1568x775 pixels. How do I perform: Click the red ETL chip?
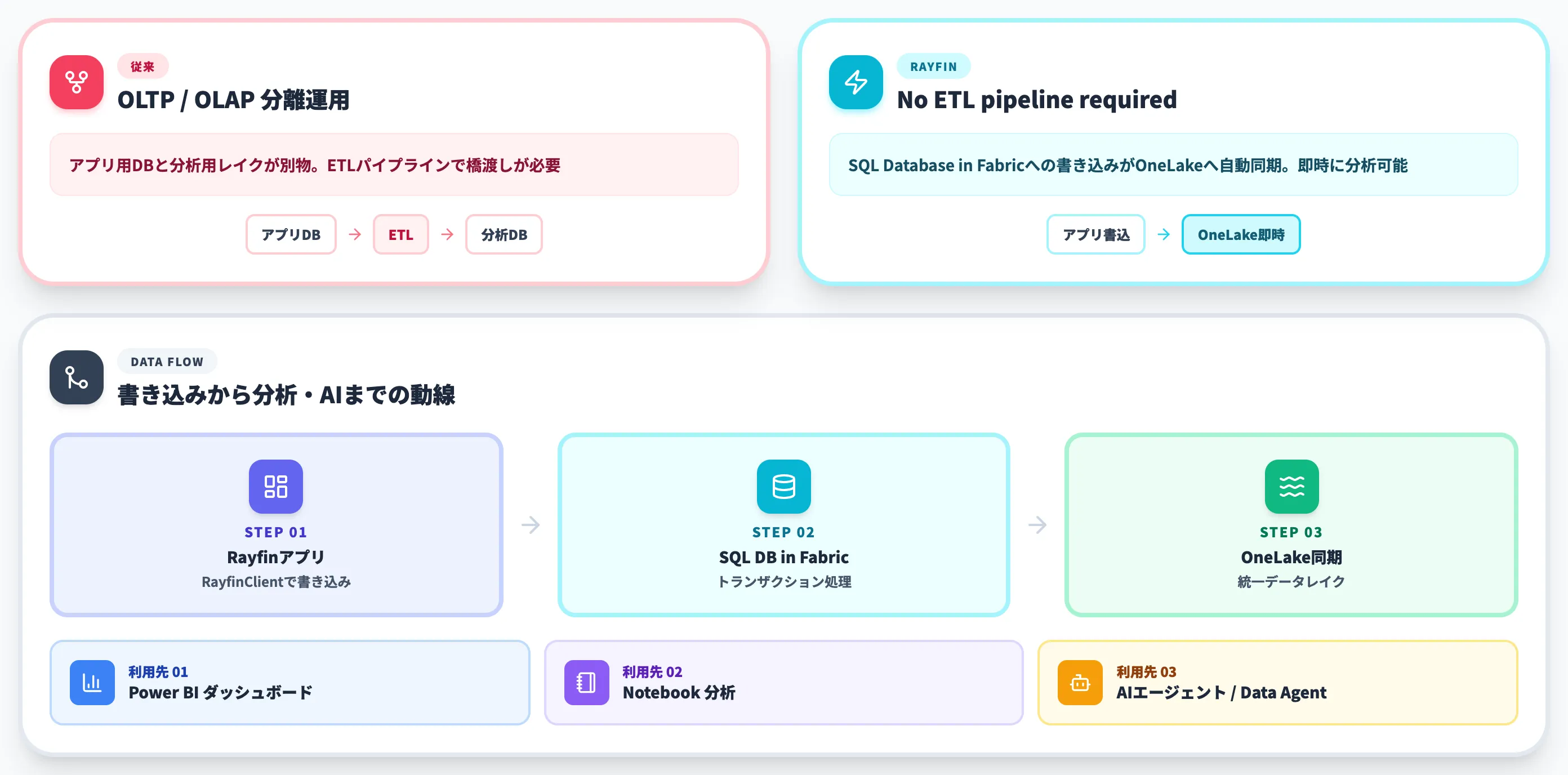[x=400, y=234]
